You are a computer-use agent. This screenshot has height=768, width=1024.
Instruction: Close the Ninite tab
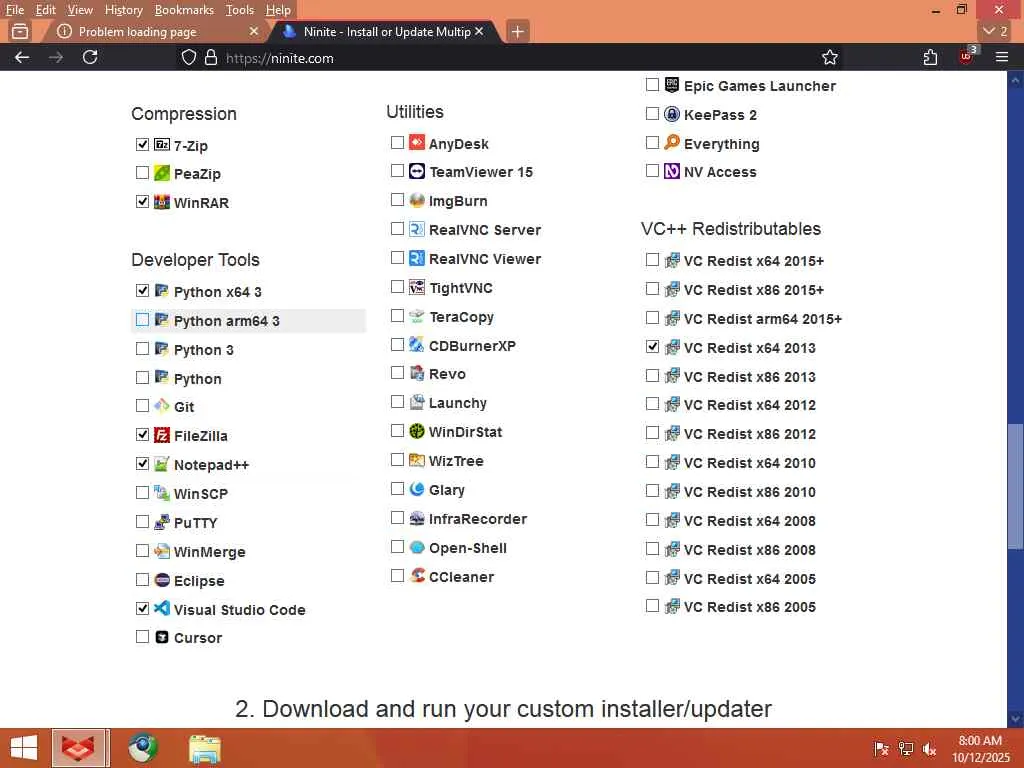pos(479,31)
